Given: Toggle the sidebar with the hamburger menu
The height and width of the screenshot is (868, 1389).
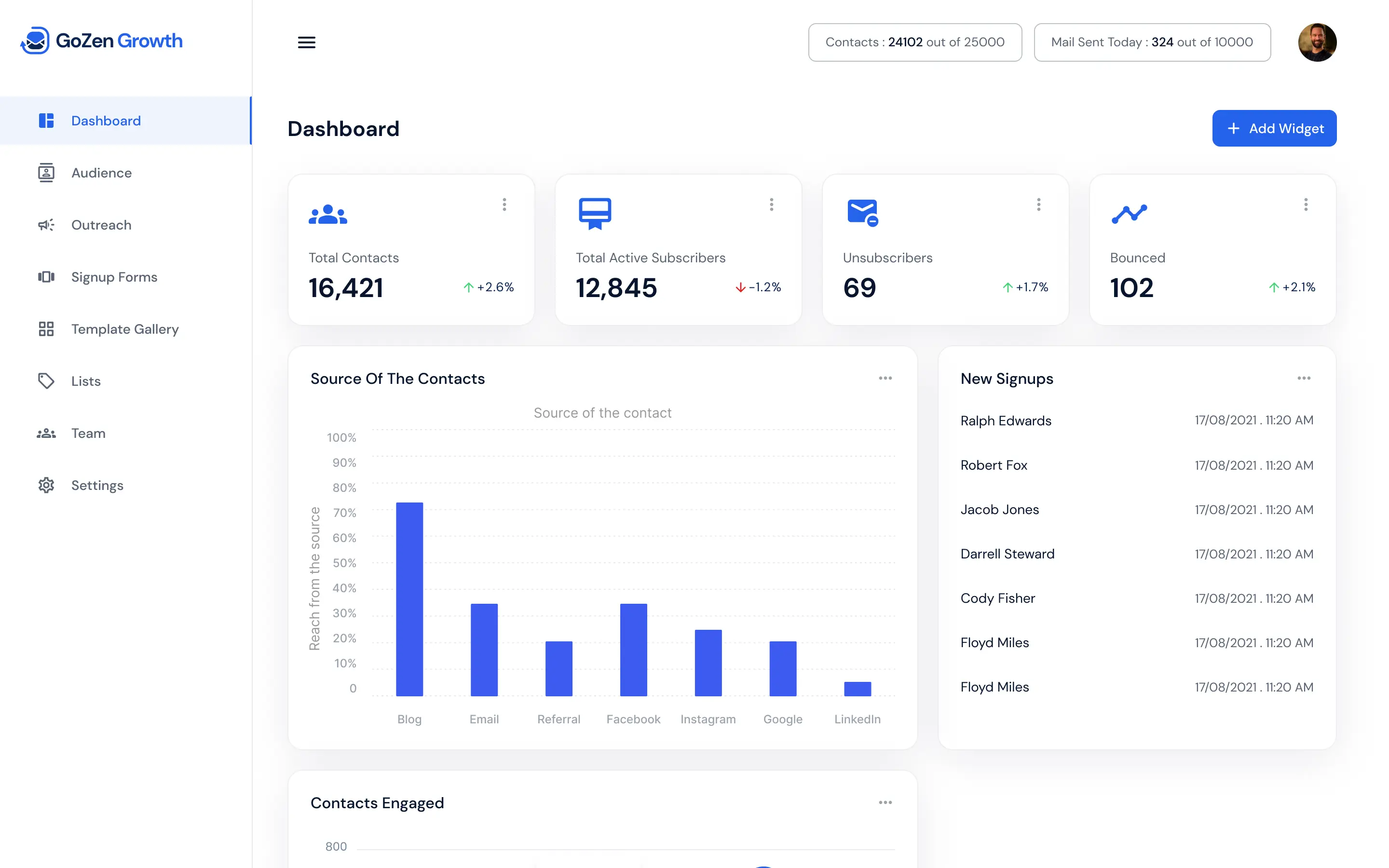Looking at the screenshot, I should click(307, 42).
